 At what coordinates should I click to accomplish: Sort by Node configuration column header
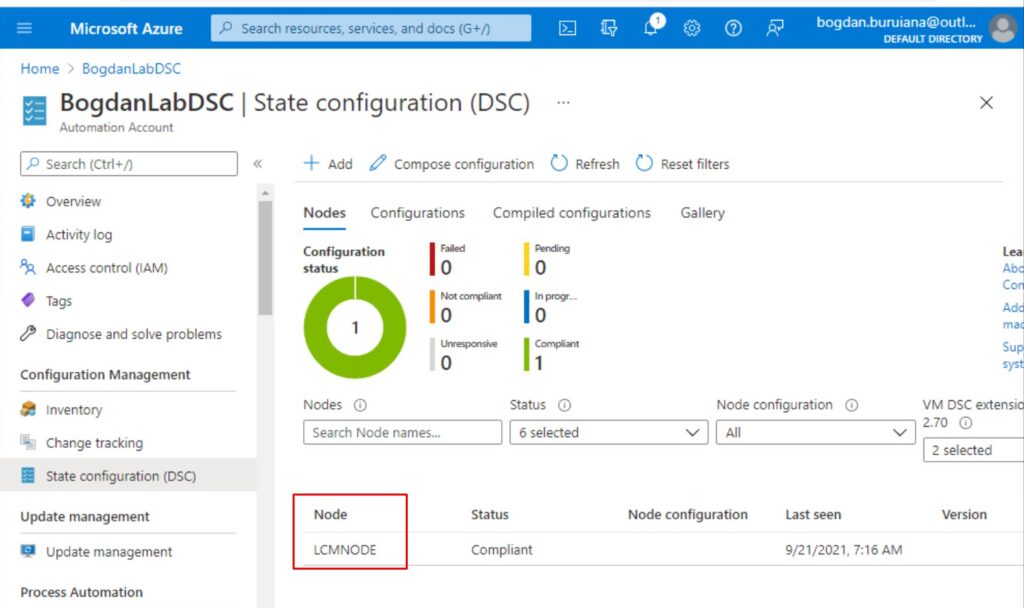pyautogui.click(x=688, y=515)
